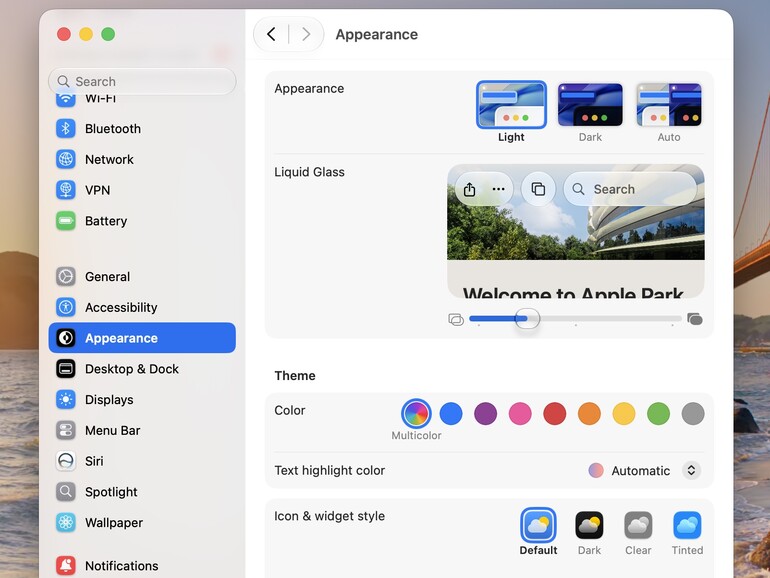The width and height of the screenshot is (770, 578).
Task: Click the General gear icon
Action: [65, 276]
